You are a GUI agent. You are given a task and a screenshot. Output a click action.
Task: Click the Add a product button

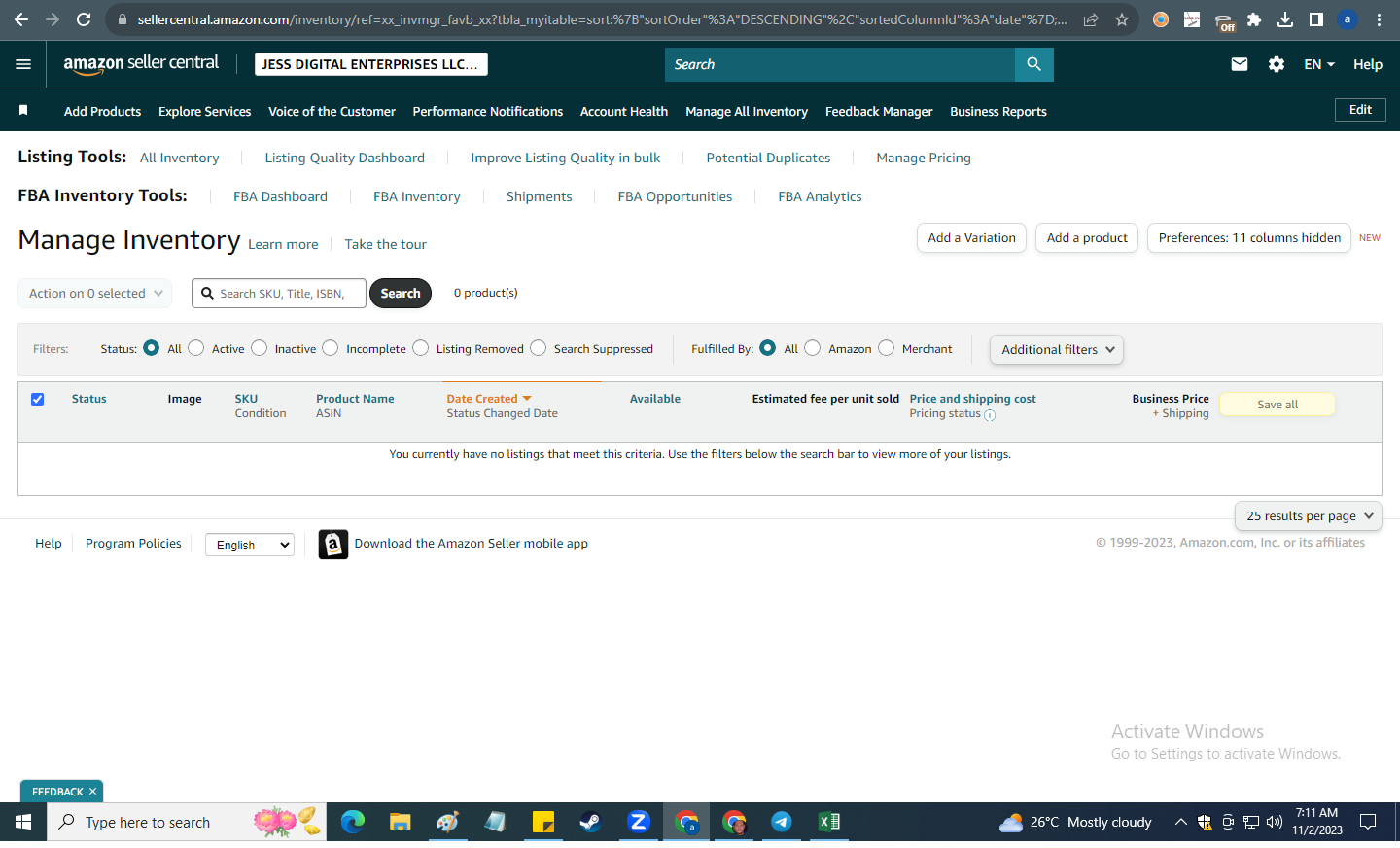pyautogui.click(x=1087, y=238)
